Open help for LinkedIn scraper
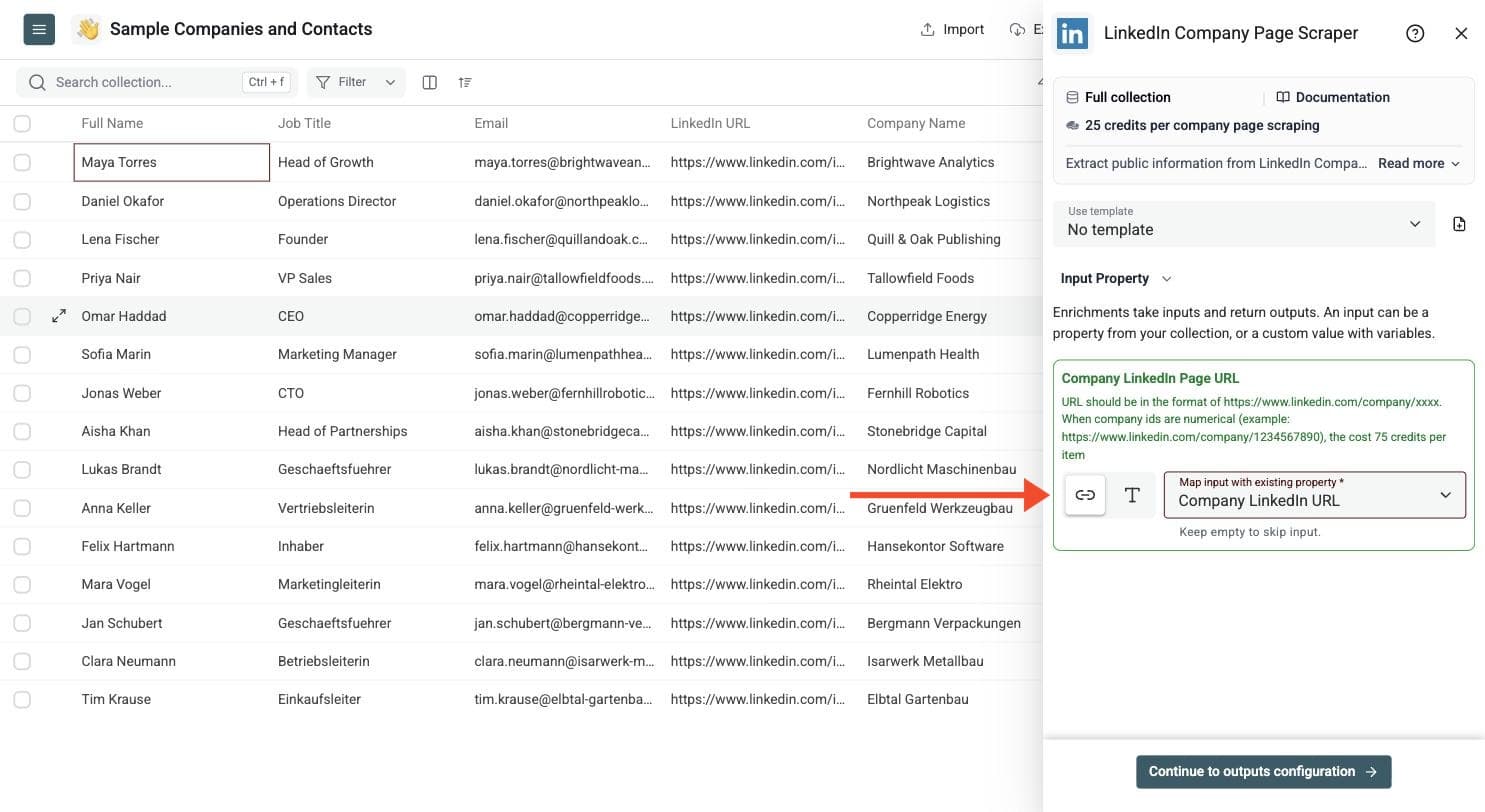 [x=1415, y=33]
